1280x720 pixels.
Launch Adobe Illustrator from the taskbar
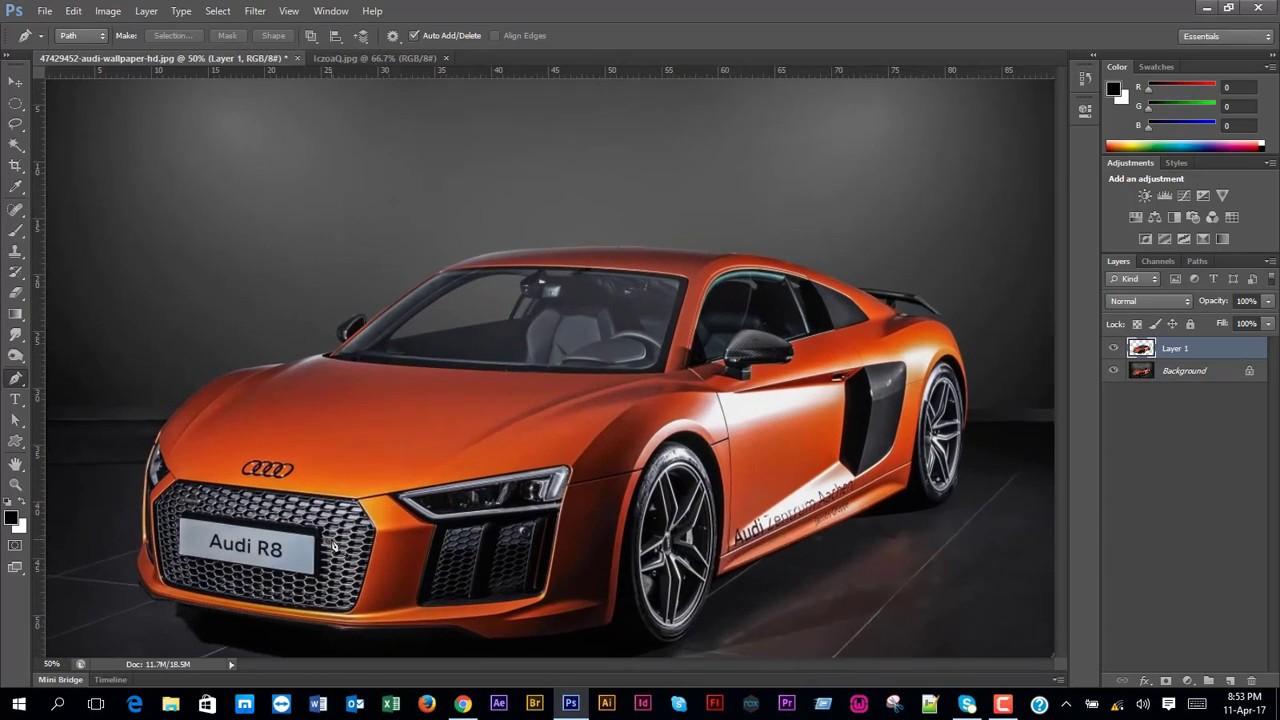click(606, 703)
